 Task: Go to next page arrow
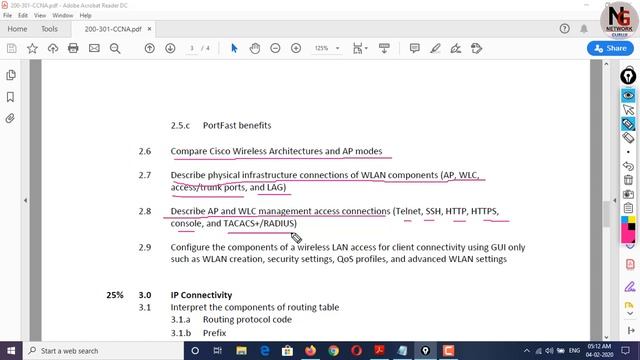click(170, 49)
